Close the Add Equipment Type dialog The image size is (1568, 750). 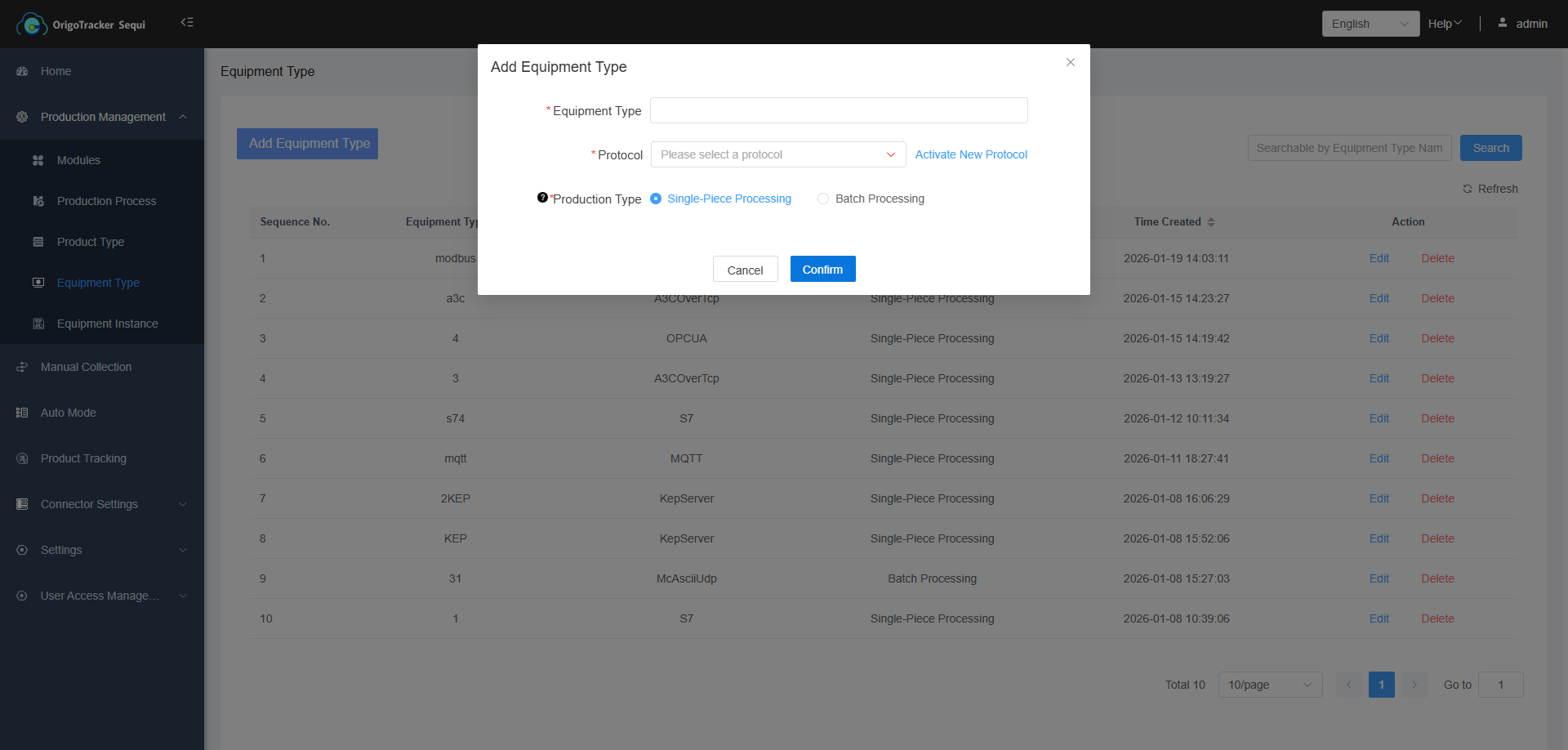coord(1070,62)
